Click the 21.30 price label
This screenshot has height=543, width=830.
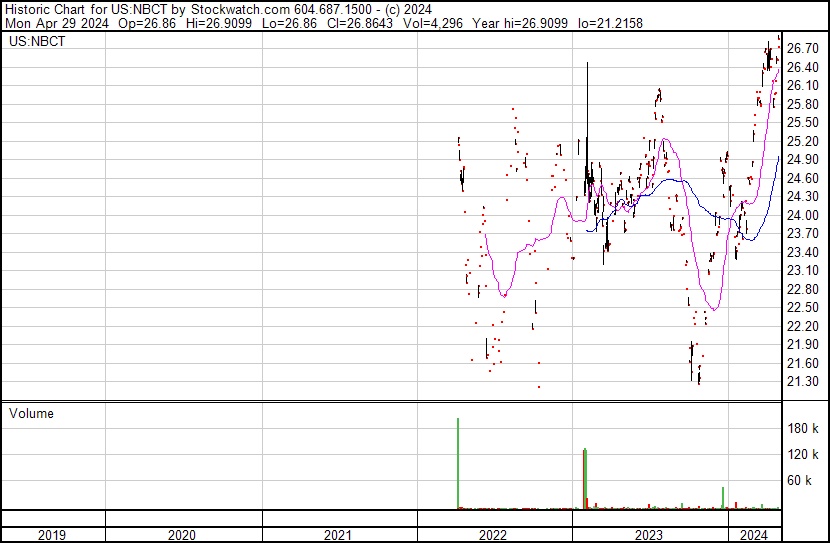pos(803,382)
